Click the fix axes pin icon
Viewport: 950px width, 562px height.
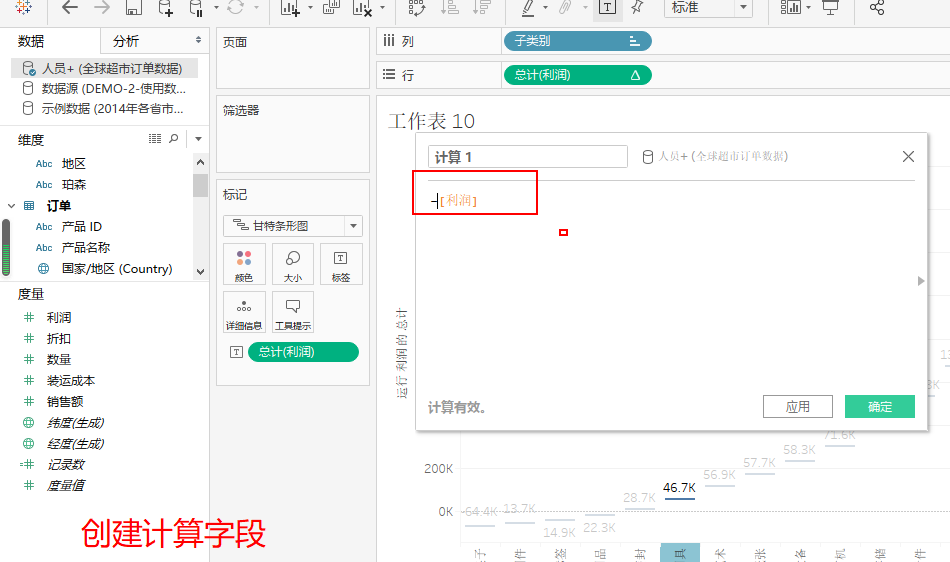pos(637,7)
